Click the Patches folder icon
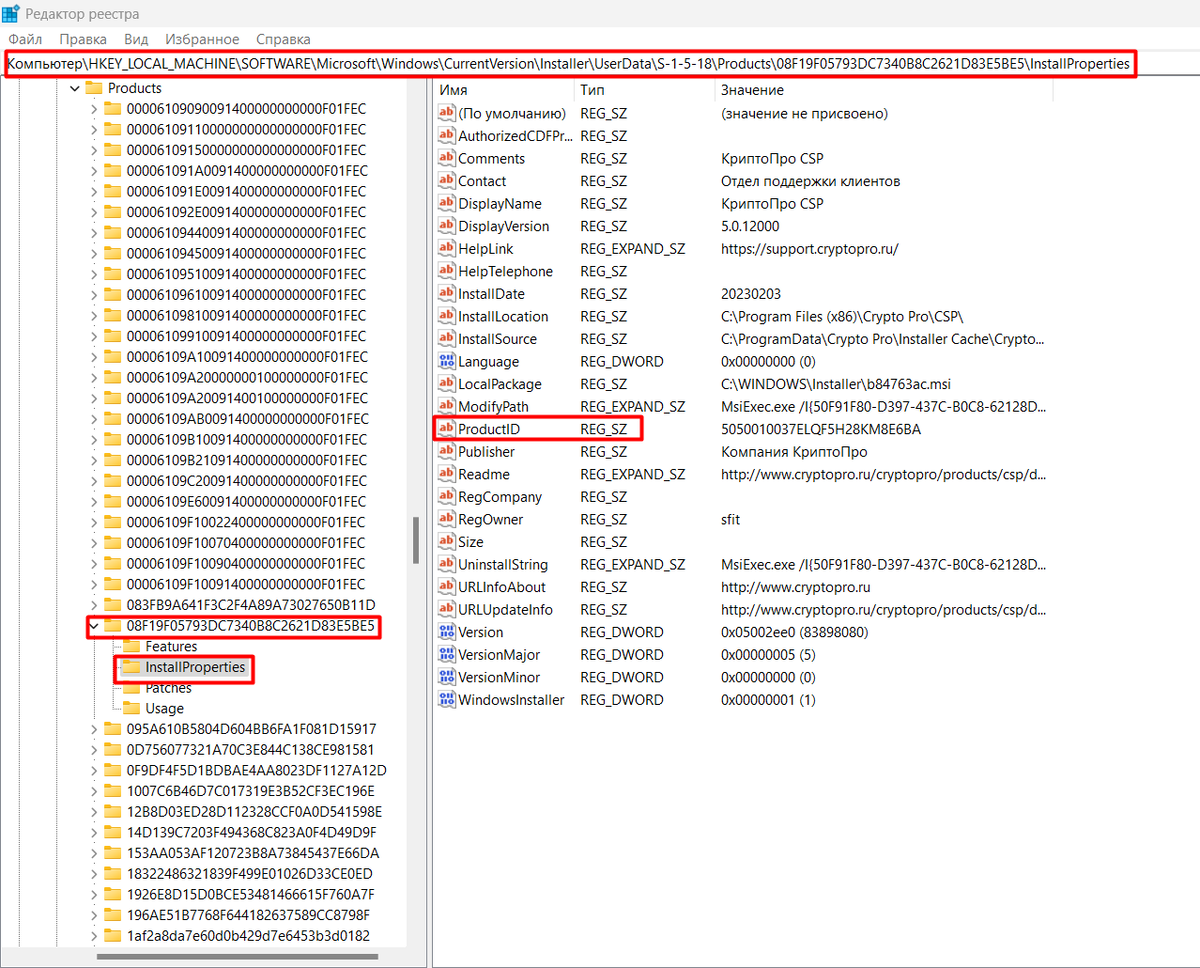The image size is (1200, 968). pyautogui.click(x=131, y=688)
